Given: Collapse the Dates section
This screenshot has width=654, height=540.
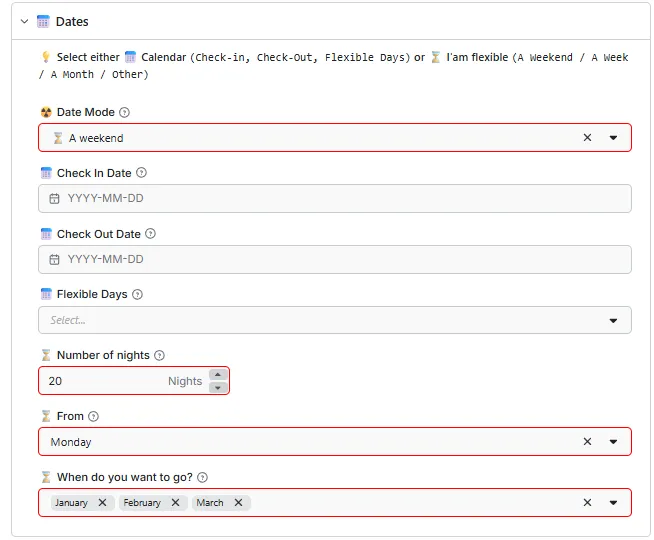Looking at the screenshot, I should click(25, 21).
